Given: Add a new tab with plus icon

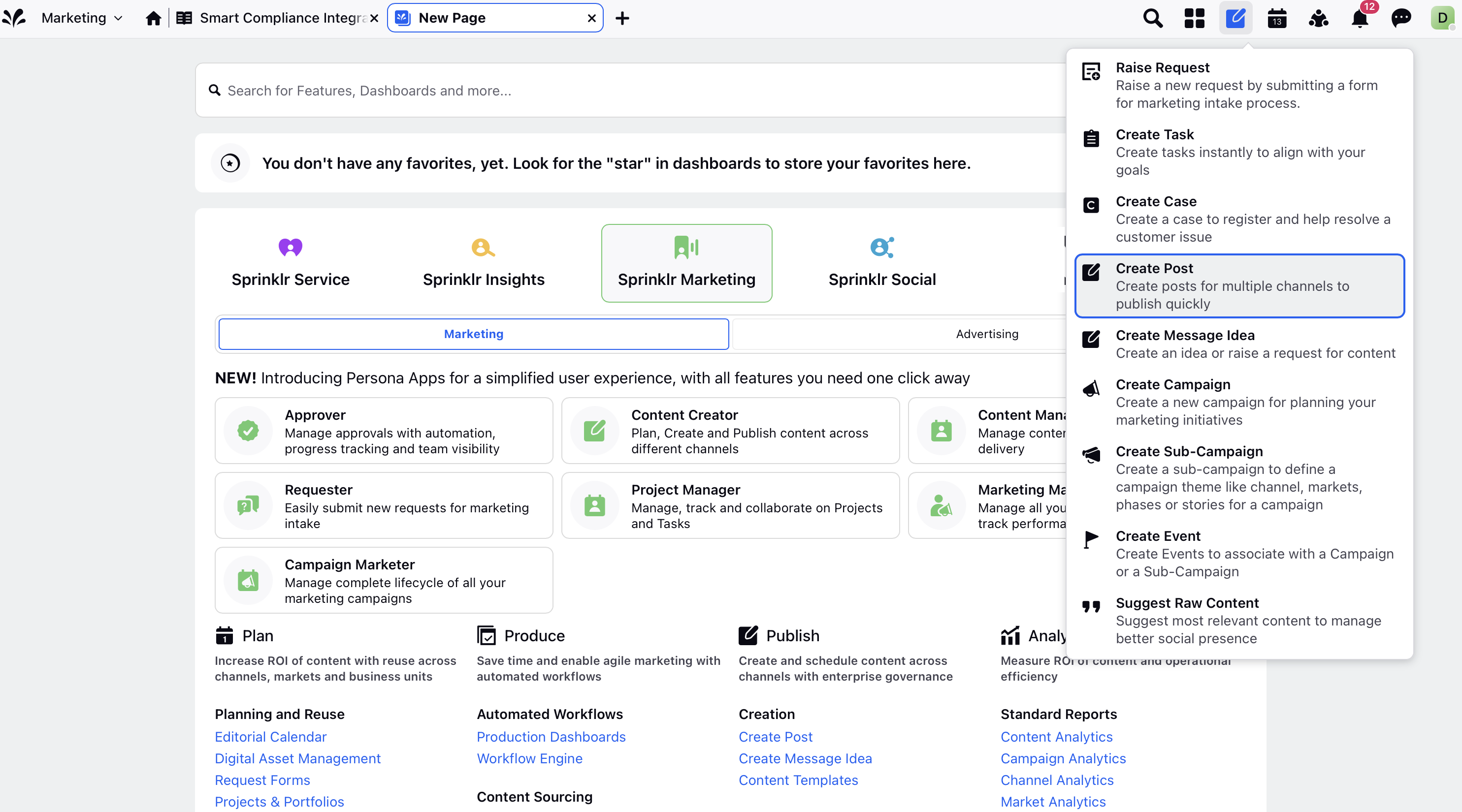Looking at the screenshot, I should pyautogui.click(x=622, y=18).
